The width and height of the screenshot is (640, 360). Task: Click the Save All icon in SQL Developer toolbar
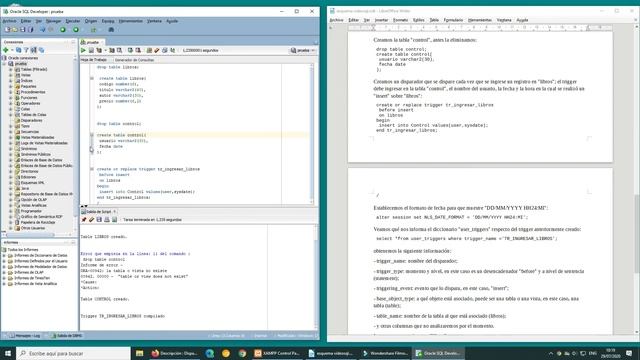click(30, 29)
